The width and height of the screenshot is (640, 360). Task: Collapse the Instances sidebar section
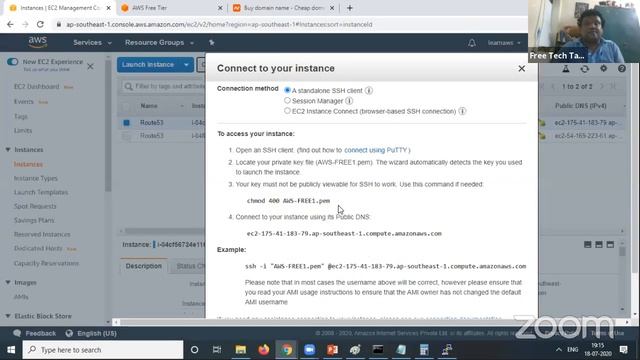coord(8,150)
